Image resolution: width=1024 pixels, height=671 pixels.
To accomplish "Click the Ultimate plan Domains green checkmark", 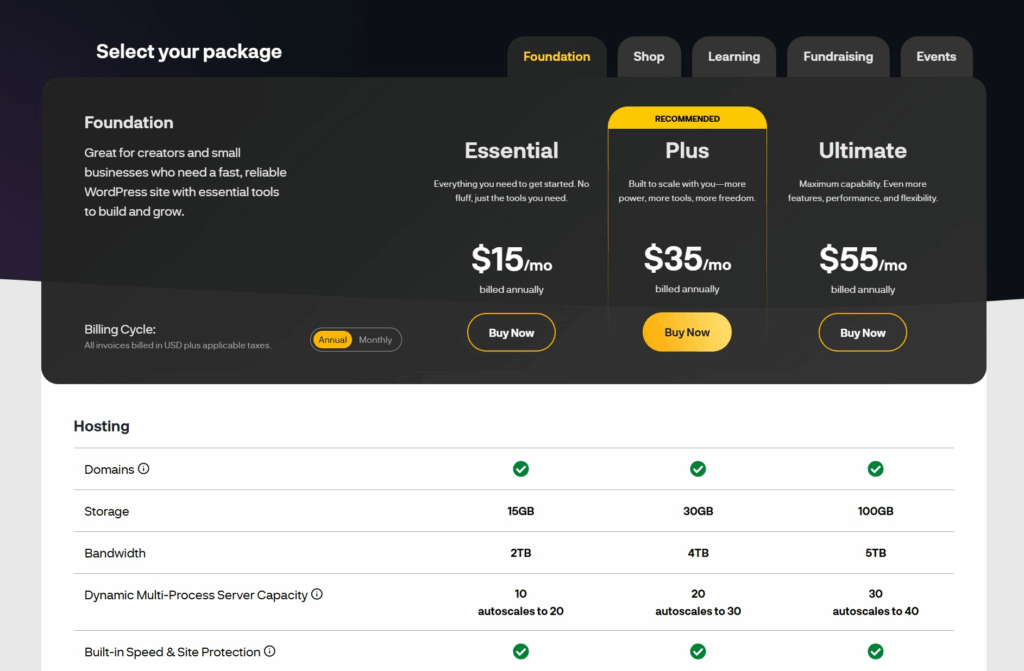I will click(876, 469).
